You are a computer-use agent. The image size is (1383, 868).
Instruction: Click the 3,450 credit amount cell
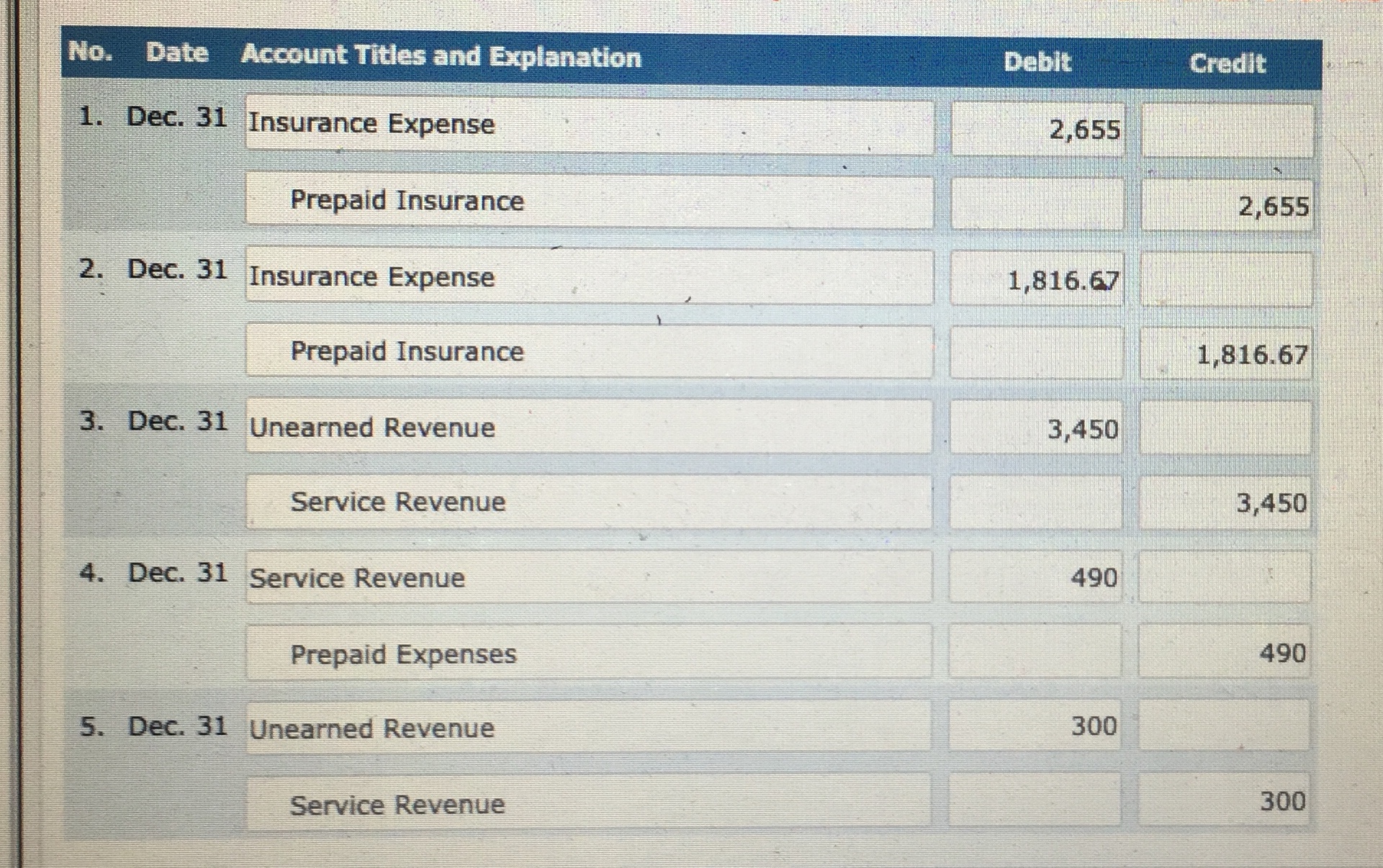pyautogui.click(x=1224, y=504)
